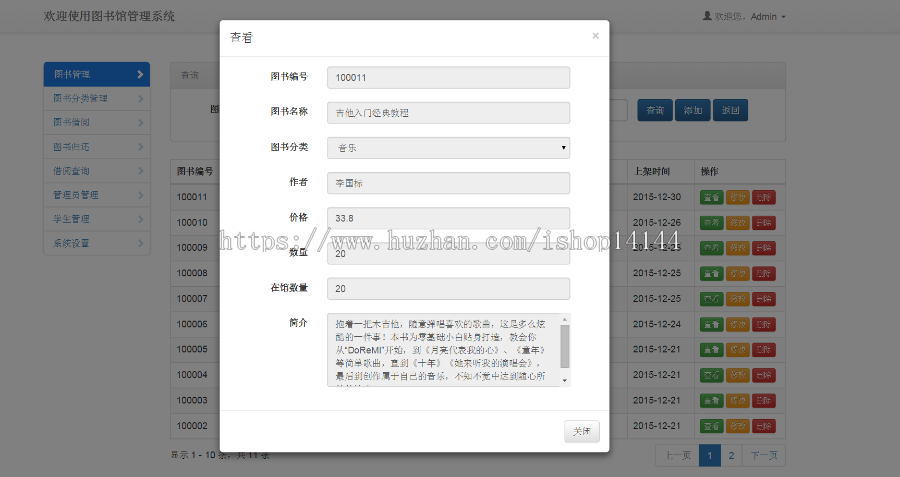Click the 作者 field showing 李国标

[x=448, y=183]
